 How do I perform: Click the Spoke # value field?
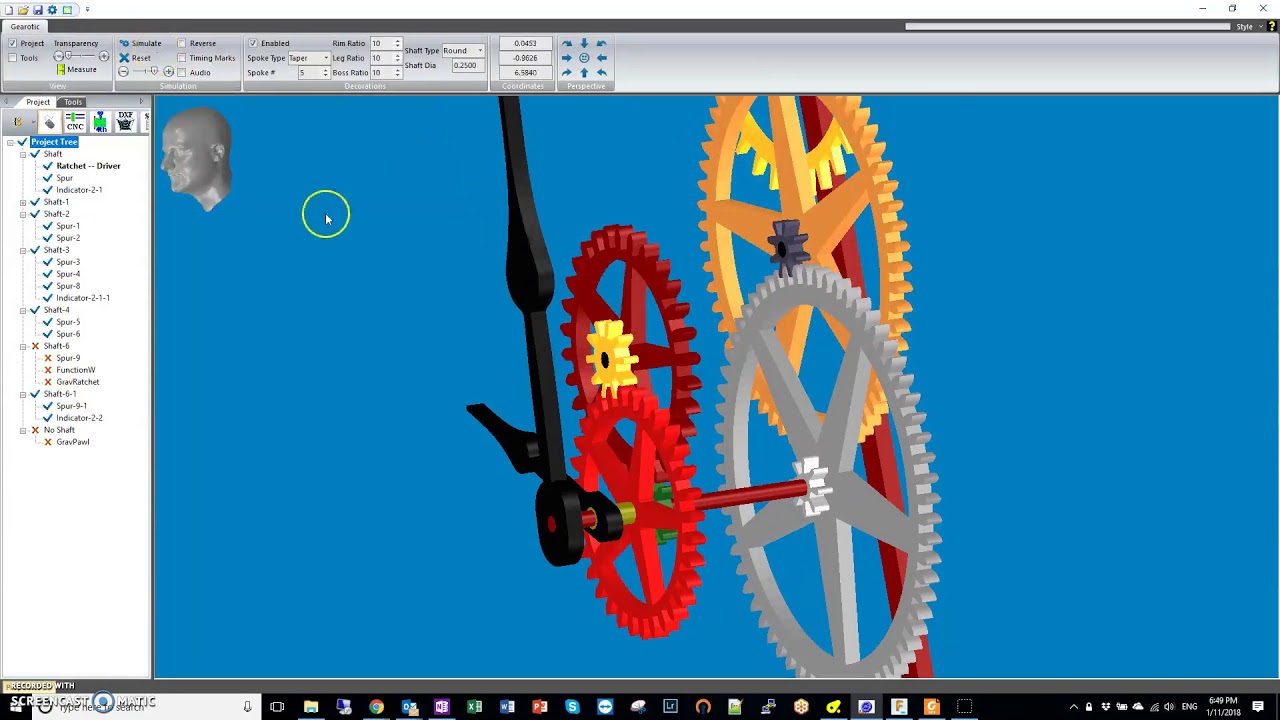(x=314, y=73)
